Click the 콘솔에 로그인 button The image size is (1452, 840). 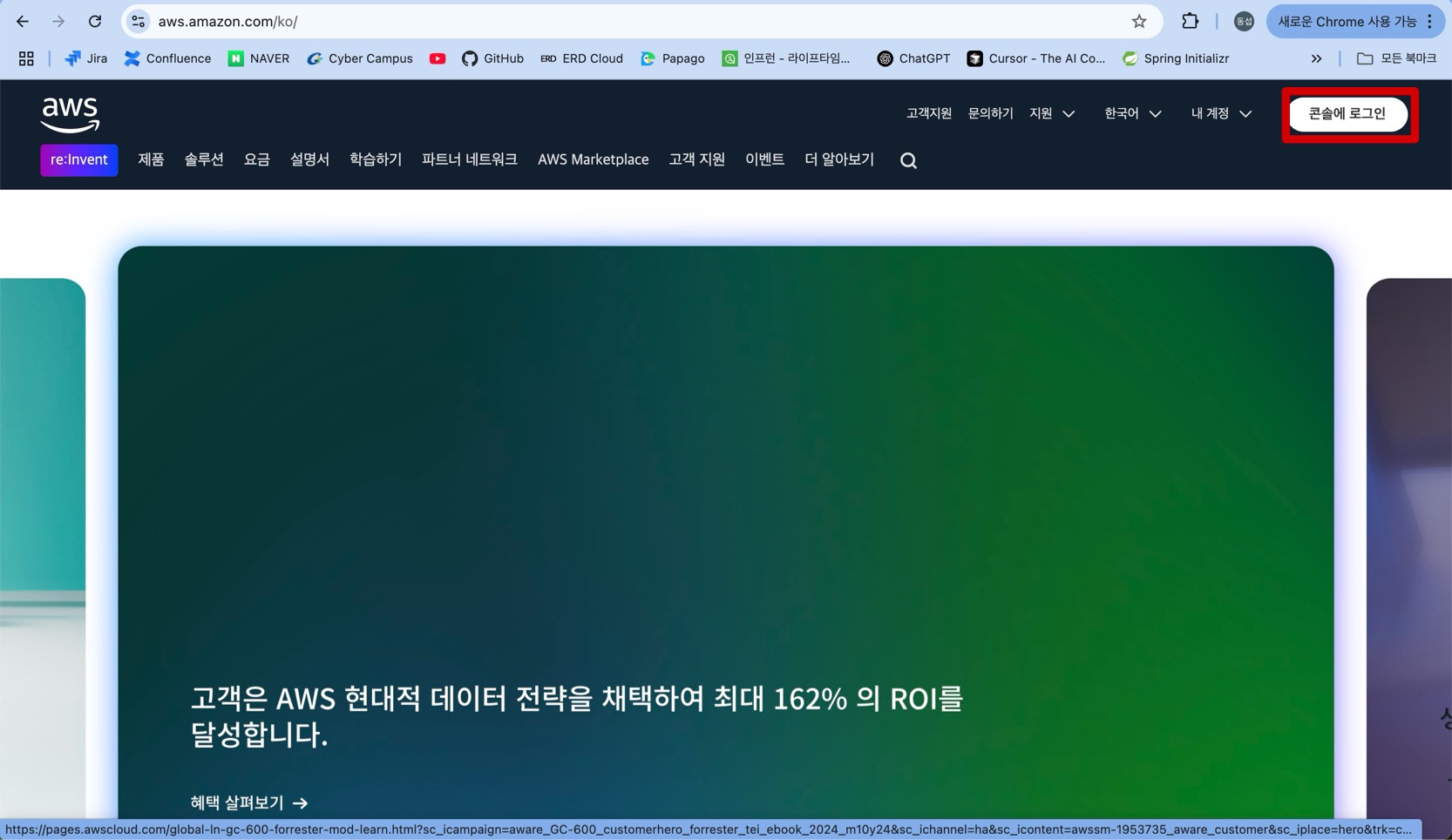pyautogui.click(x=1347, y=113)
